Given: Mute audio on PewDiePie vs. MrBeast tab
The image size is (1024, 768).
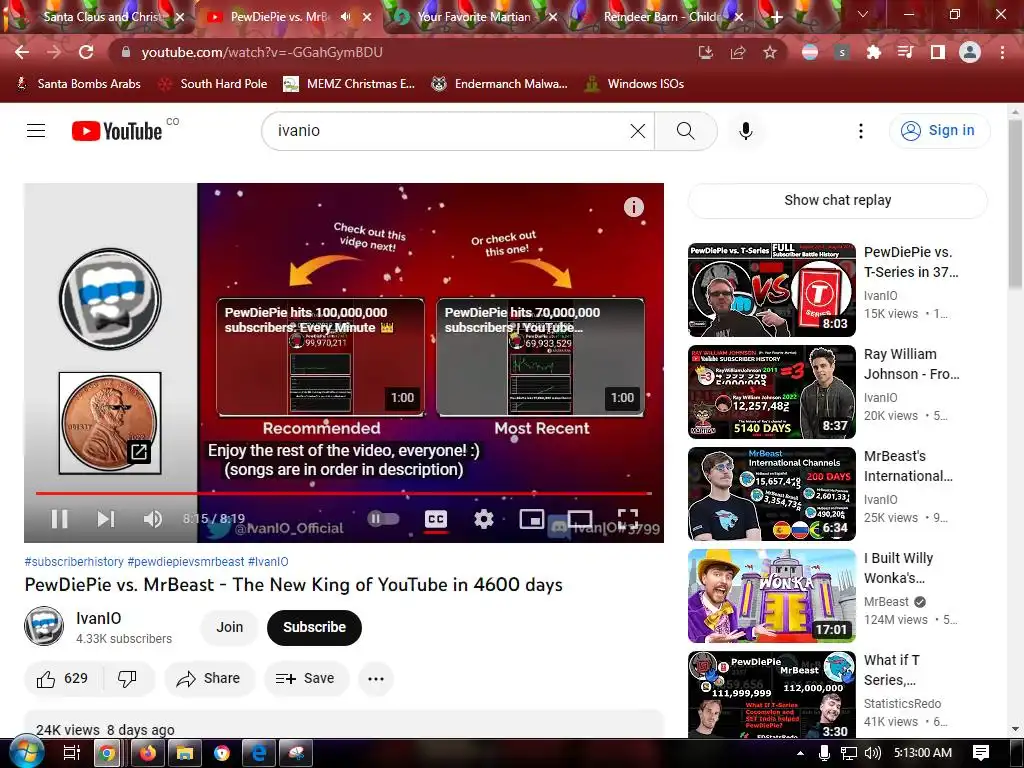Looking at the screenshot, I should [345, 17].
